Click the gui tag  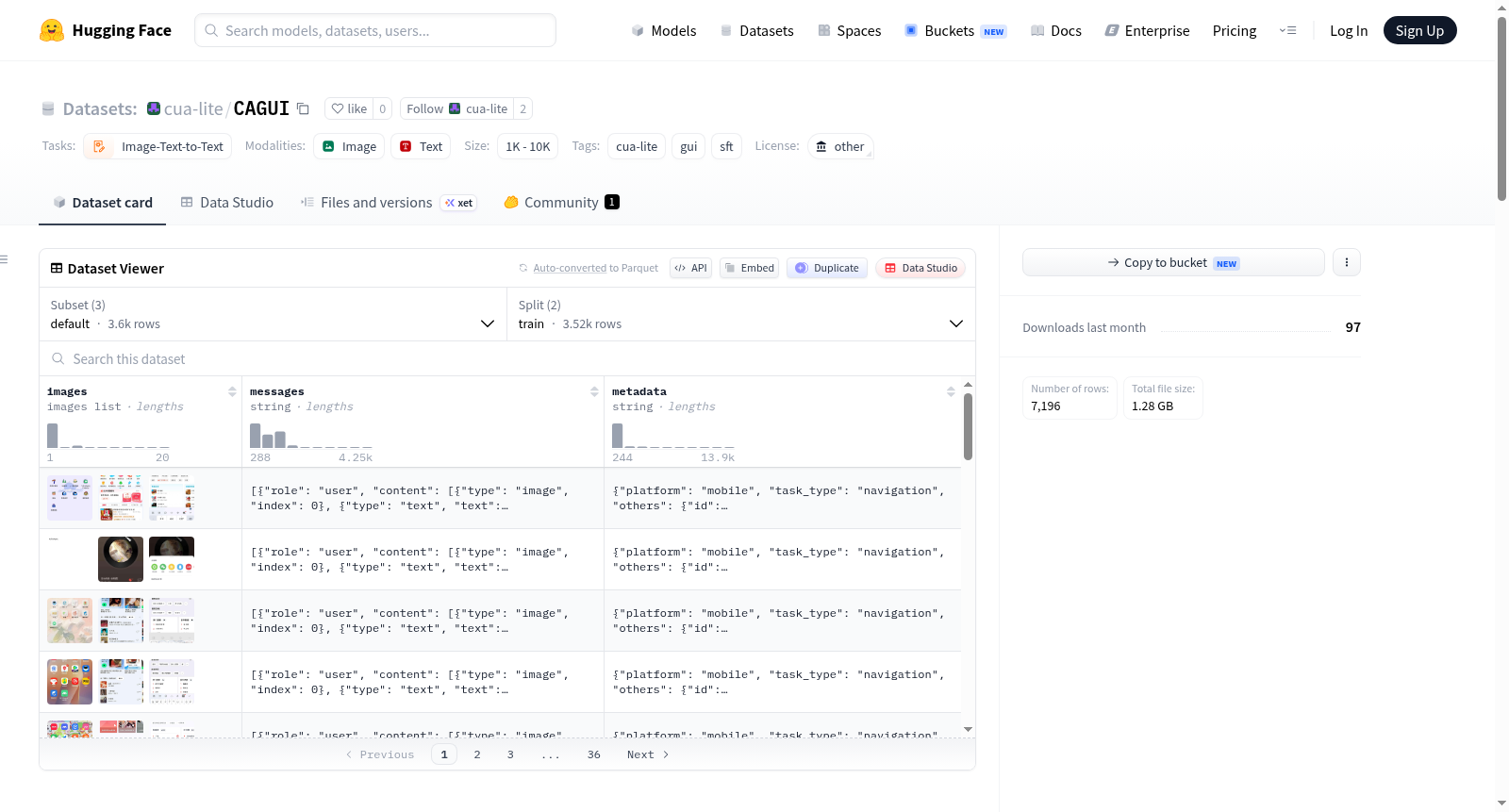tap(688, 146)
